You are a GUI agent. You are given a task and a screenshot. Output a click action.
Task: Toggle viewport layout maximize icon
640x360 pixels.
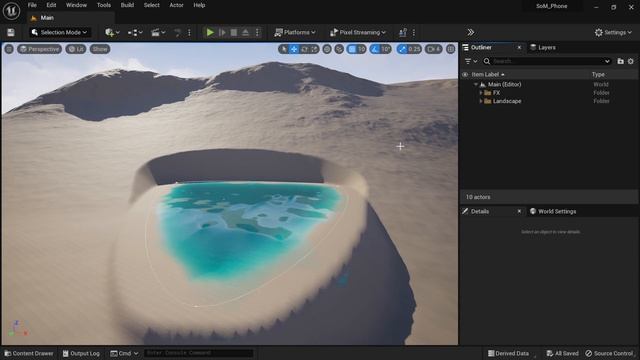[x=451, y=49]
